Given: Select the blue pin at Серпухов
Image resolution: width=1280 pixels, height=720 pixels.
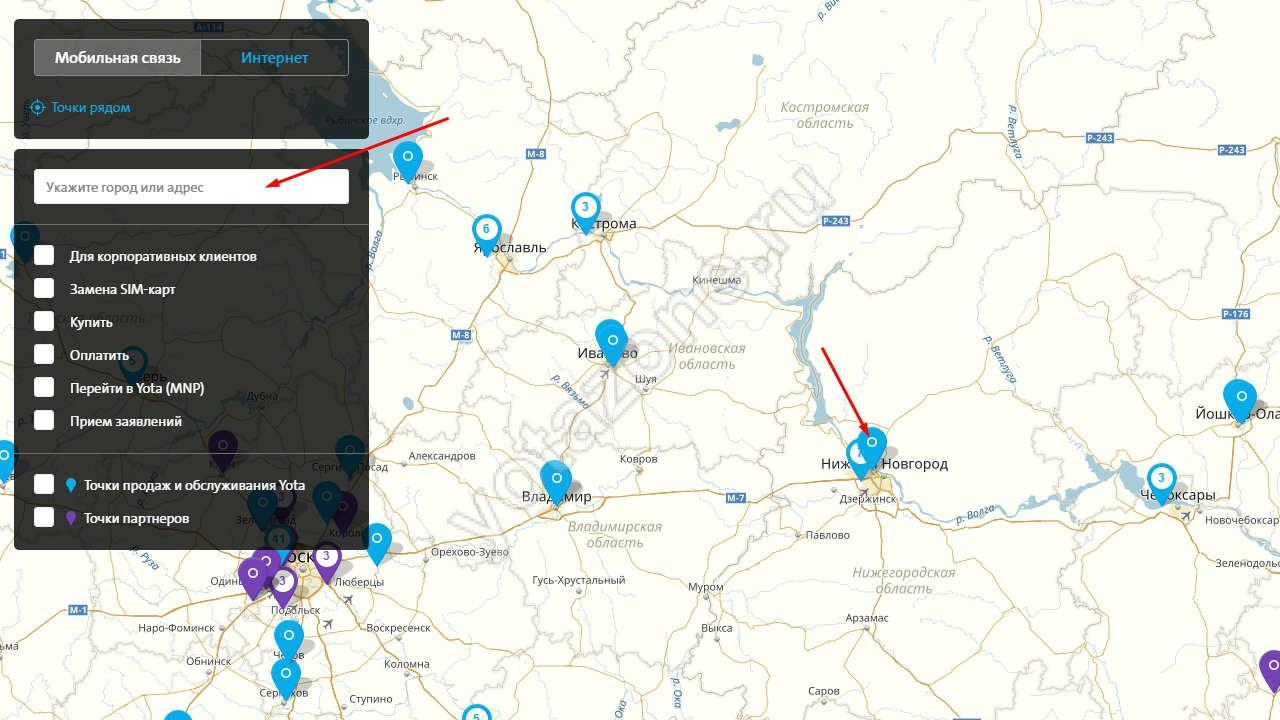Looking at the screenshot, I should click(285, 677).
